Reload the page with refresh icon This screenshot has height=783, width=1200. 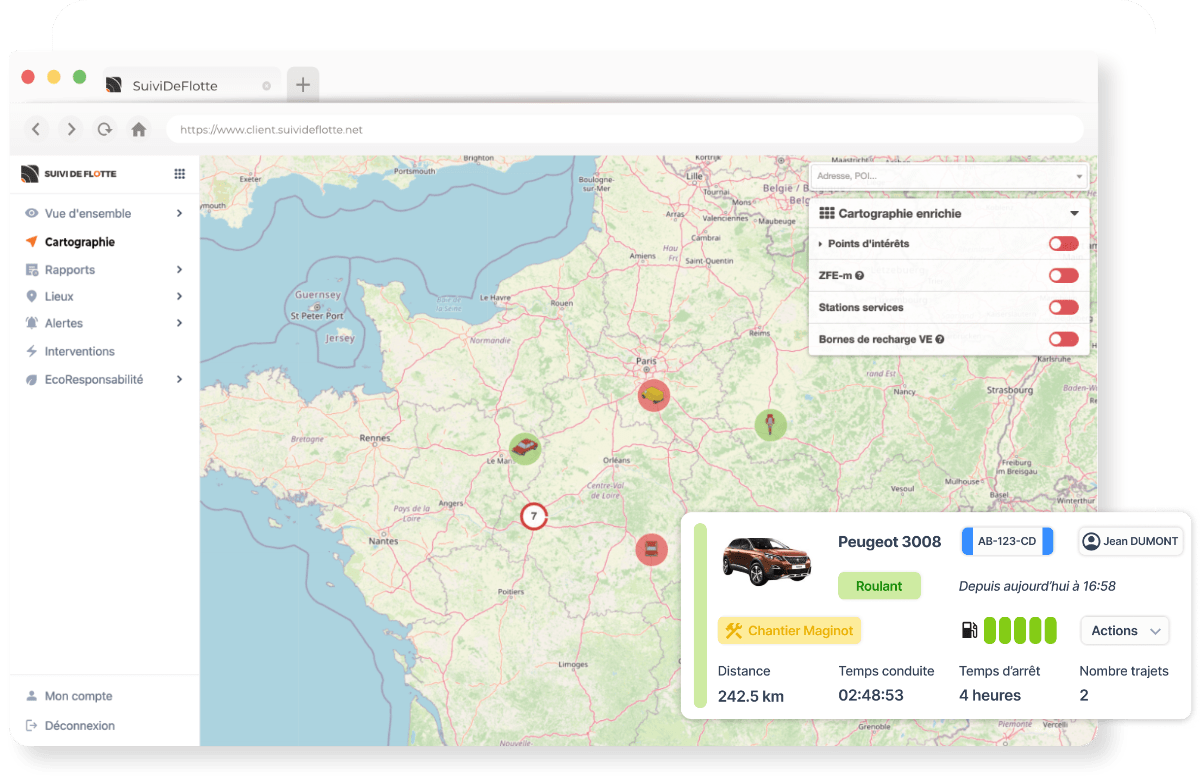(x=104, y=129)
